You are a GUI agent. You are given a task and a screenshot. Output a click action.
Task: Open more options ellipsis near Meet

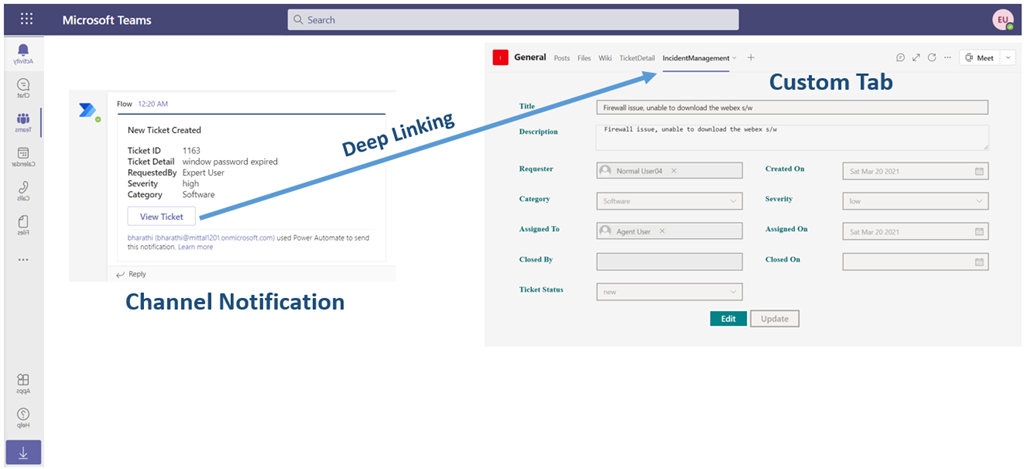click(x=948, y=57)
